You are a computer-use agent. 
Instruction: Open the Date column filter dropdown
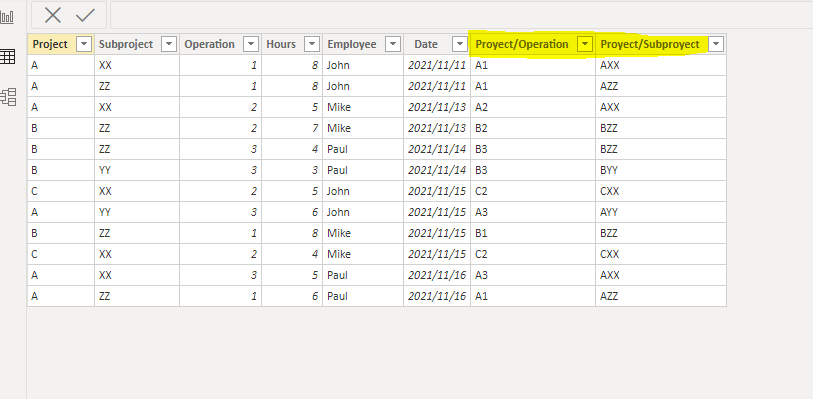click(x=460, y=44)
